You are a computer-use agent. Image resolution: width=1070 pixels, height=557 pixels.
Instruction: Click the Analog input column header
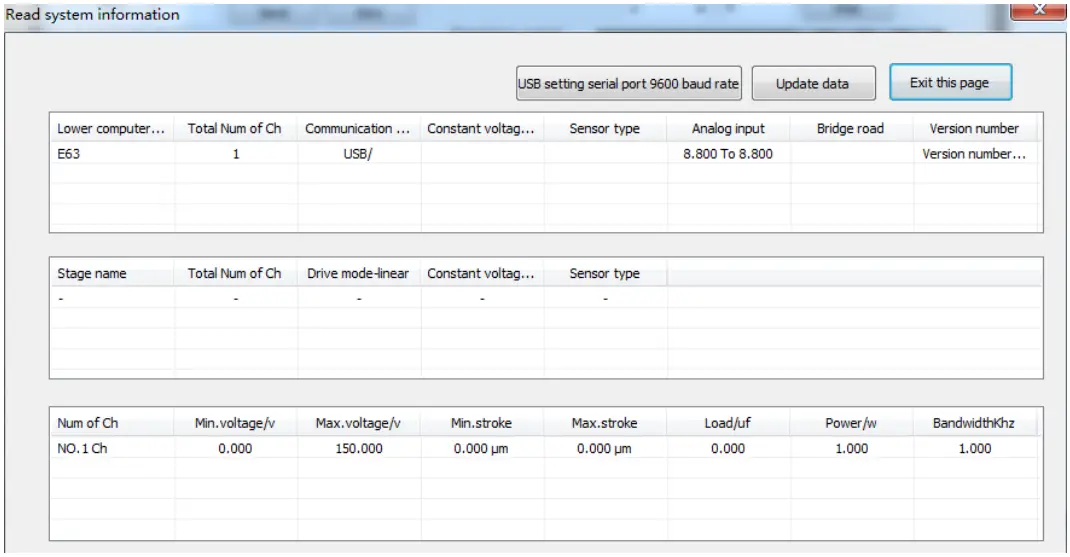(x=728, y=128)
